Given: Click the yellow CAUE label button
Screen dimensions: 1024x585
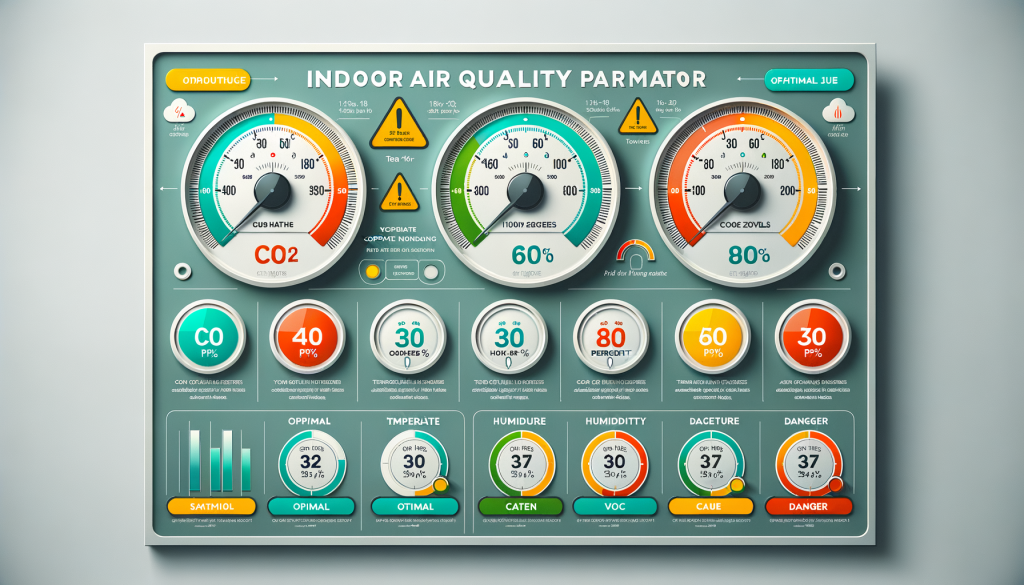Looking at the screenshot, I should (711, 506).
